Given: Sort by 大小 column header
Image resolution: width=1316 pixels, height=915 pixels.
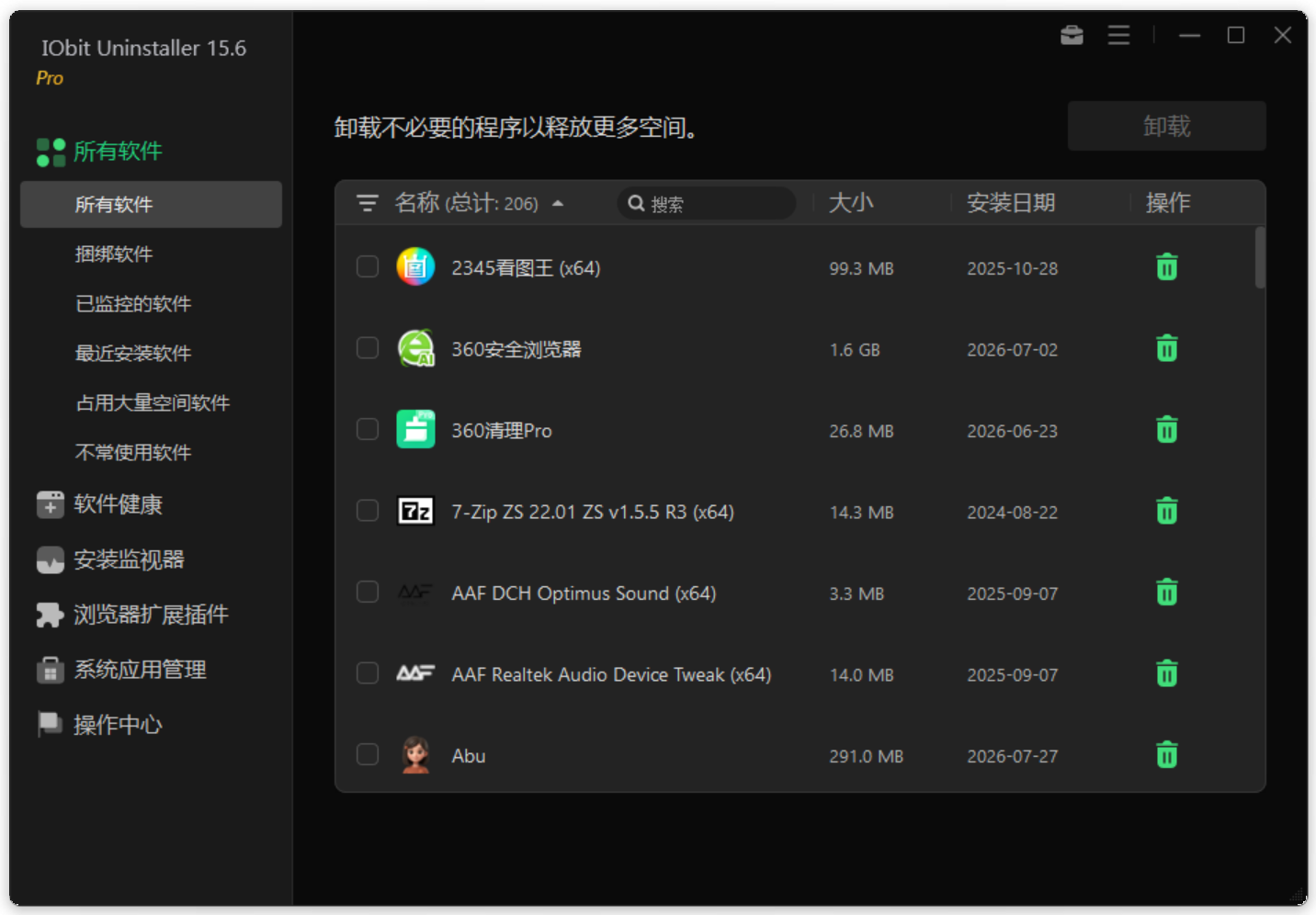Looking at the screenshot, I should tap(851, 203).
